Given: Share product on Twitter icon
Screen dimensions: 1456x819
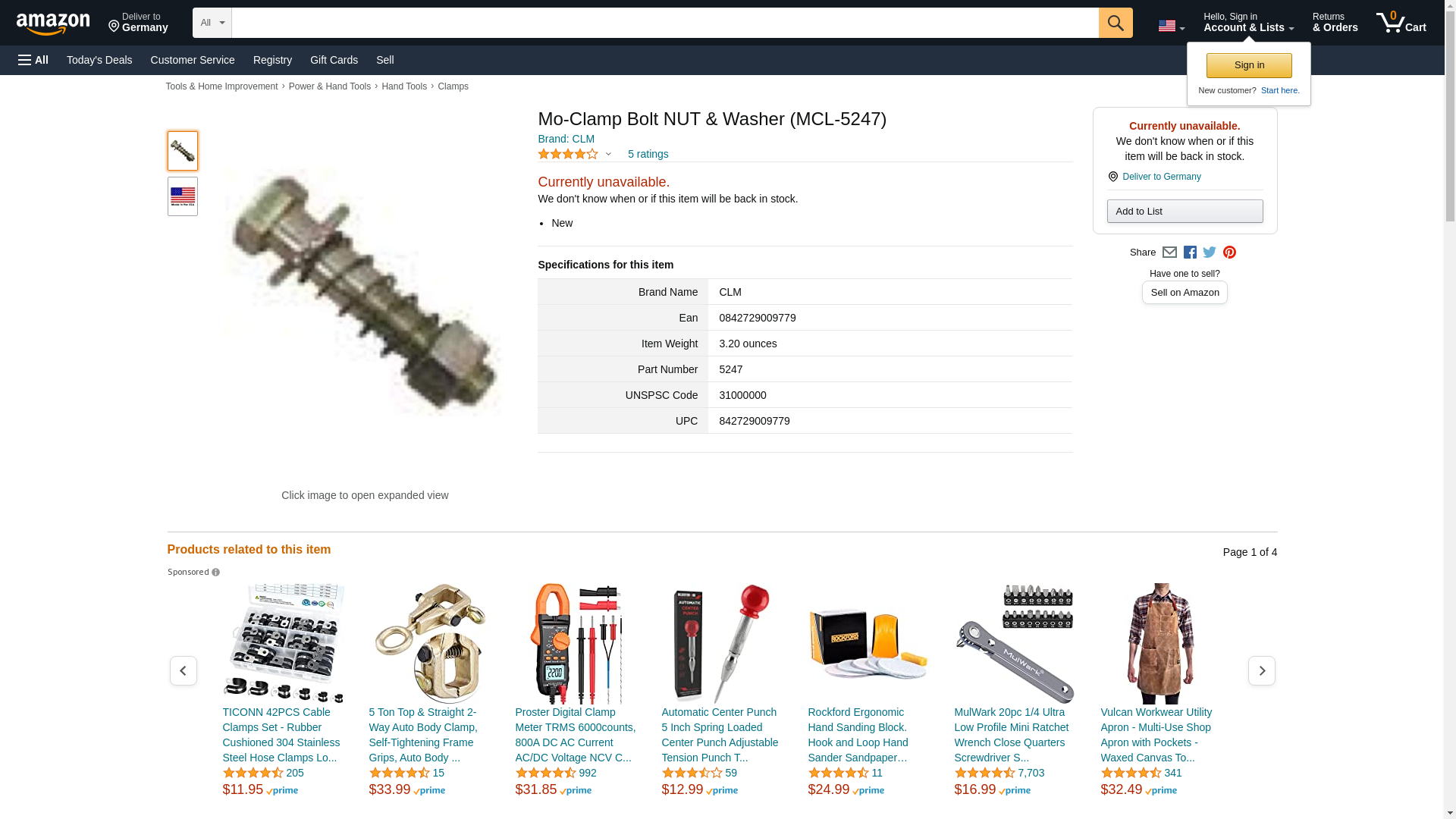Looking at the screenshot, I should (x=1210, y=253).
